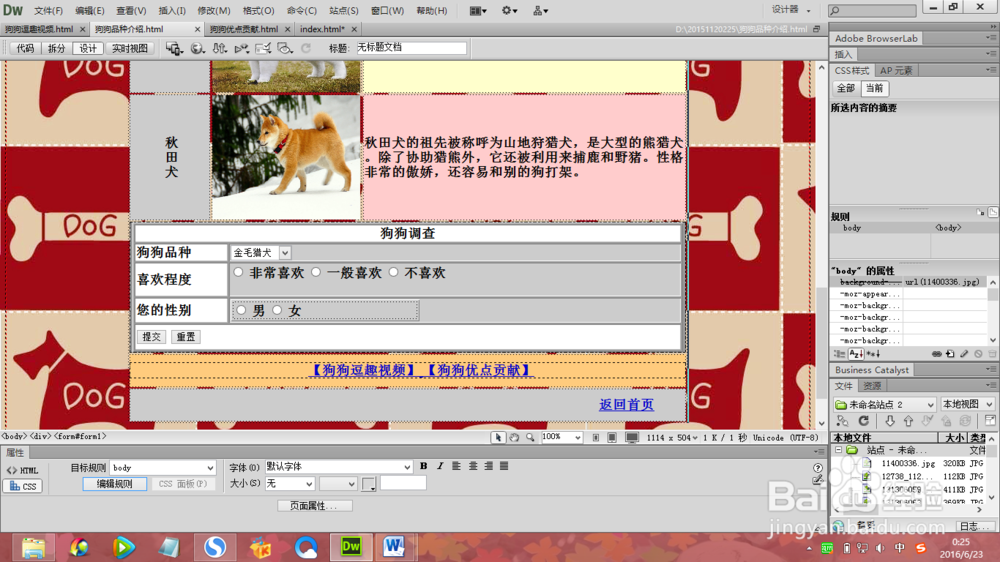Open the 站点(S) menu
This screenshot has width=1000, height=562.
pyautogui.click(x=344, y=11)
